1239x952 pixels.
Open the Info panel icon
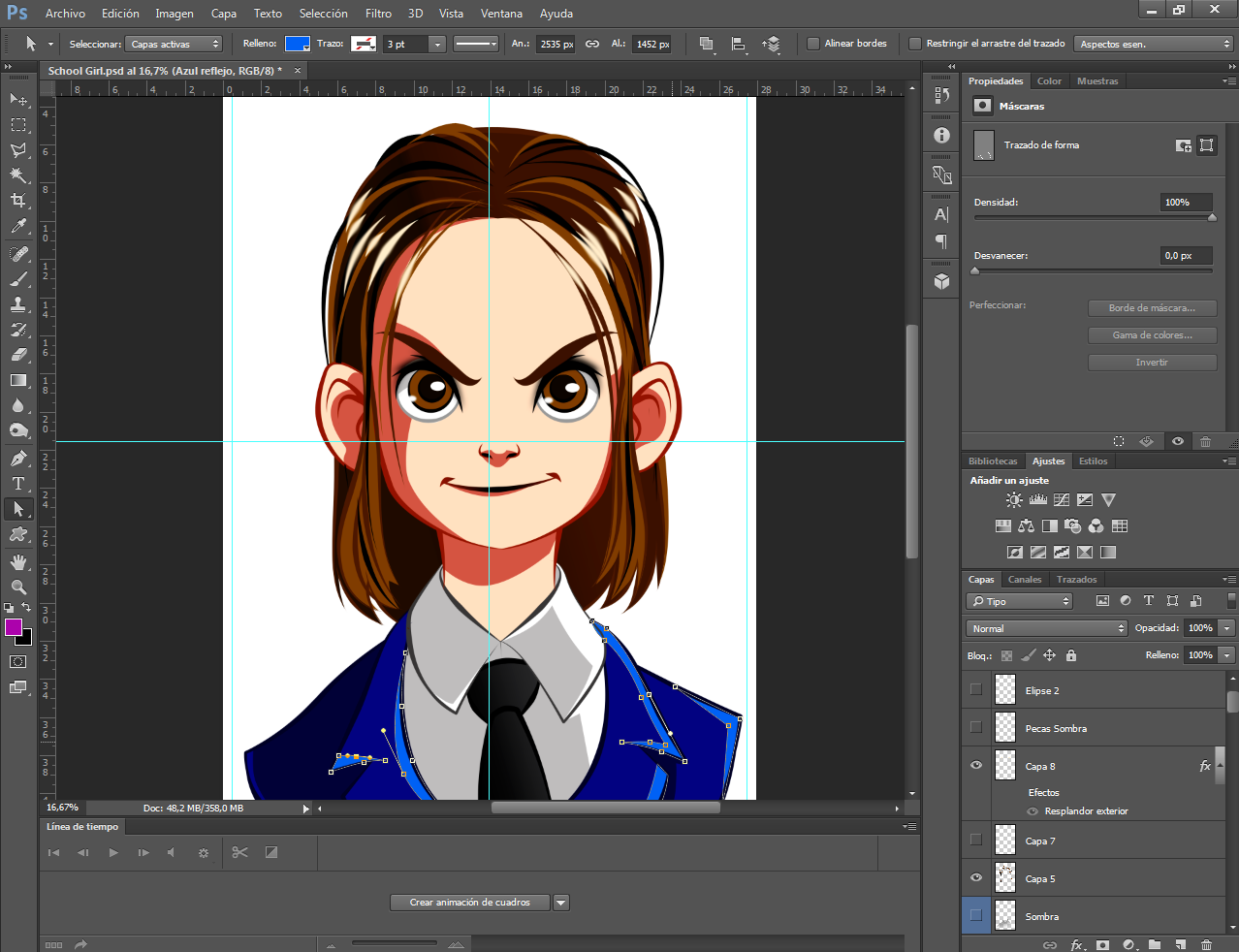[941, 136]
